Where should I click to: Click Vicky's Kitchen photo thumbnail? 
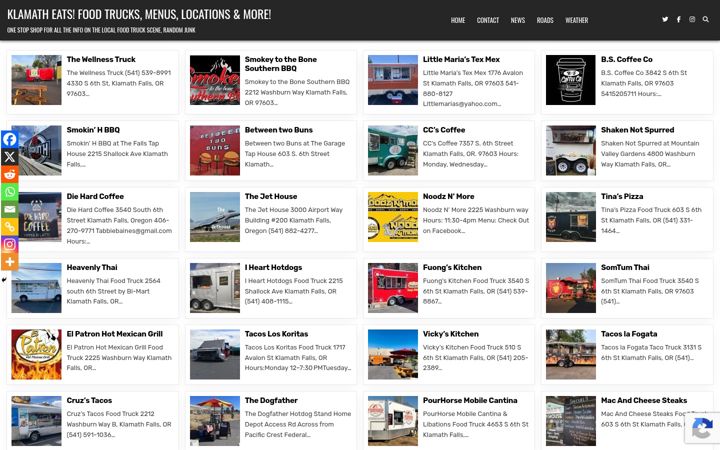[x=393, y=354]
